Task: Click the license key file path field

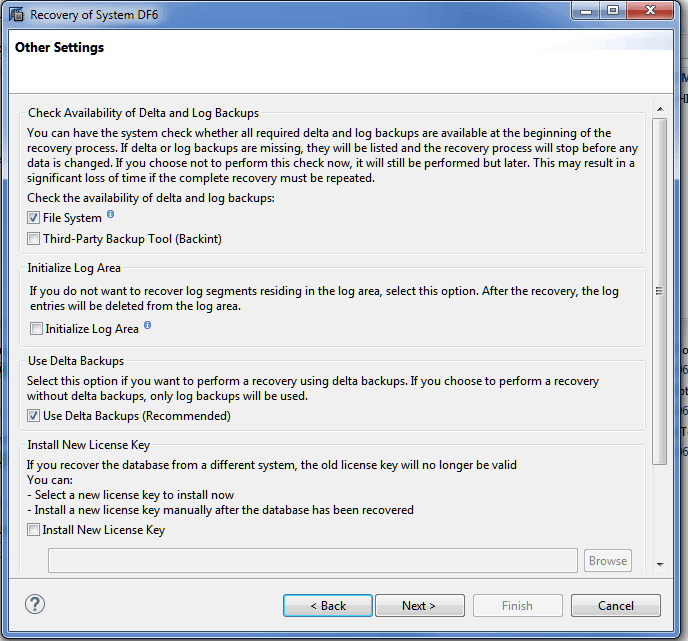Action: point(312,560)
